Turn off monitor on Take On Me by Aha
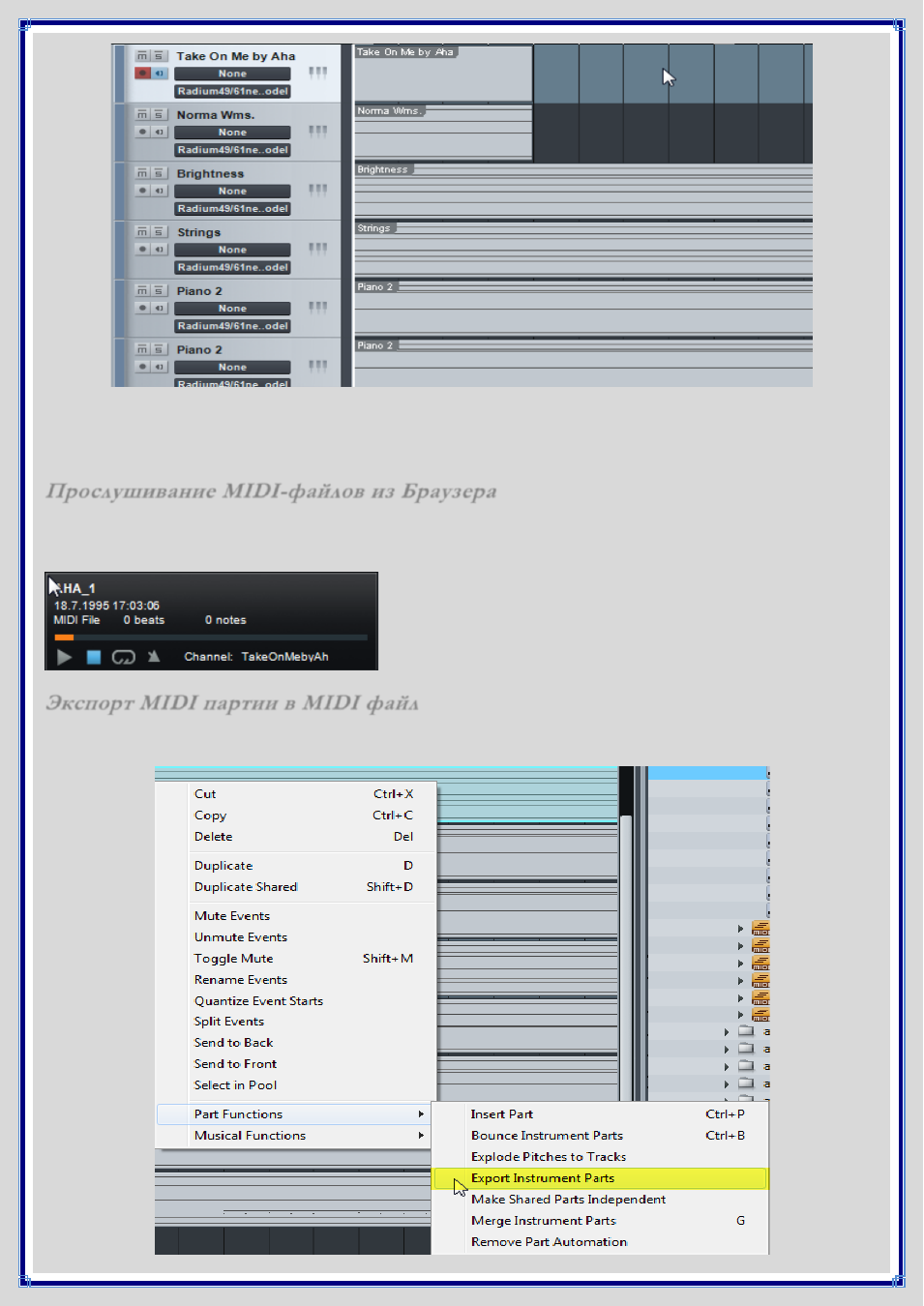Image resolution: width=924 pixels, height=1306 pixels. coord(160,73)
